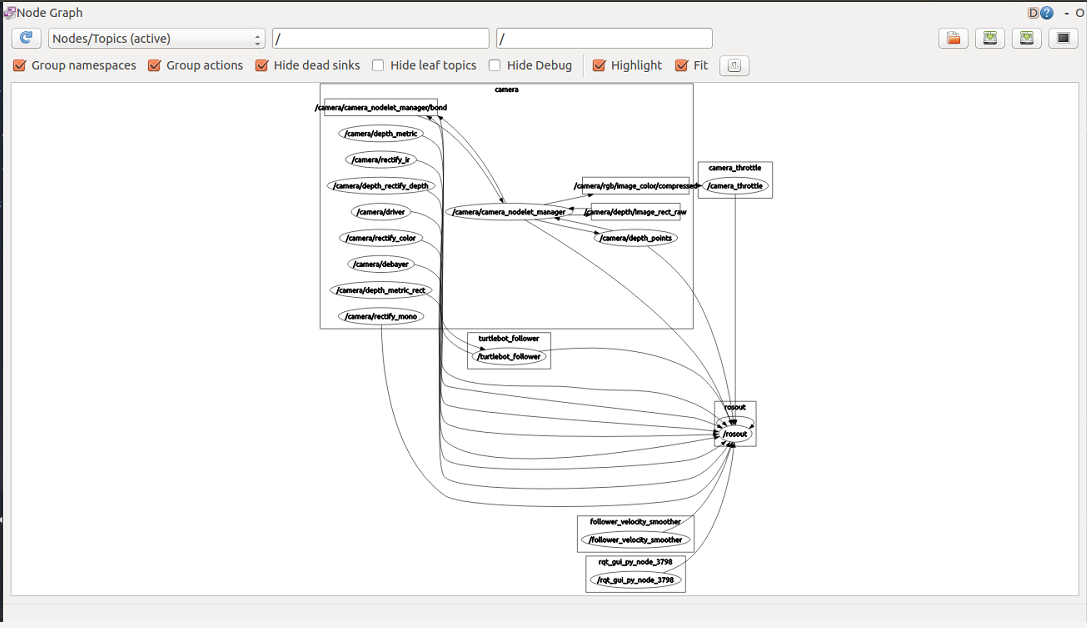1087x628 pixels.
Task: Click the first namespace filter field
Action: pyautogui.click(x=381, y=39)
